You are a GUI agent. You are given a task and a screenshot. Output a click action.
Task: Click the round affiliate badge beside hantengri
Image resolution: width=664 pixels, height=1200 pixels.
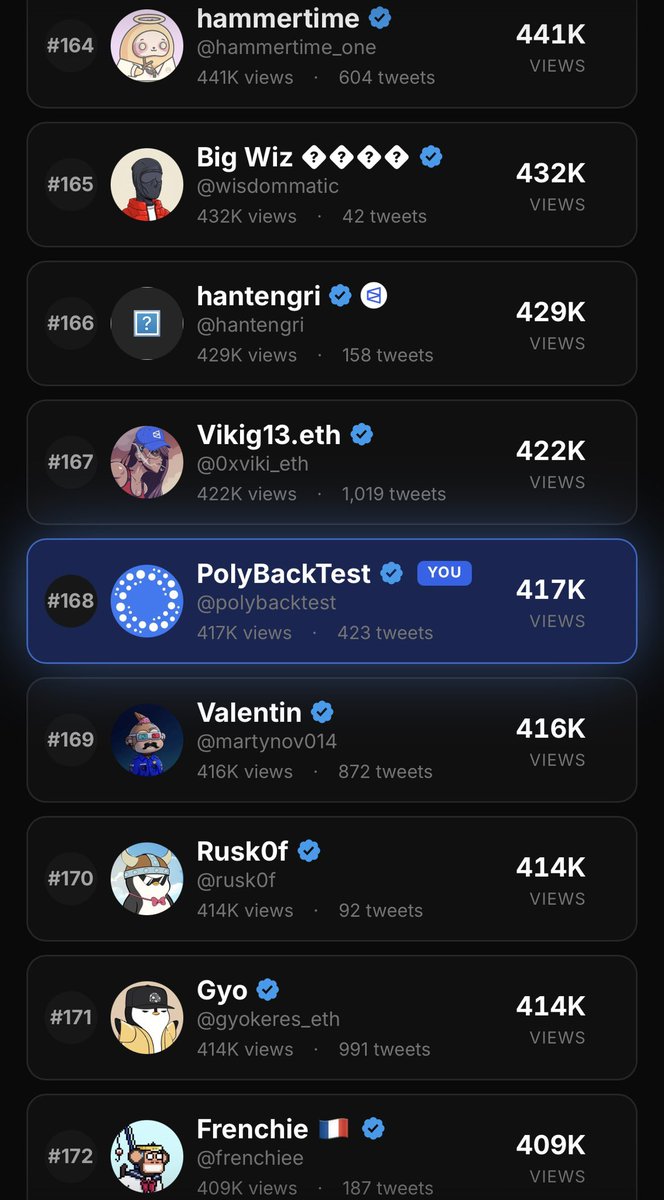point(374,296)
